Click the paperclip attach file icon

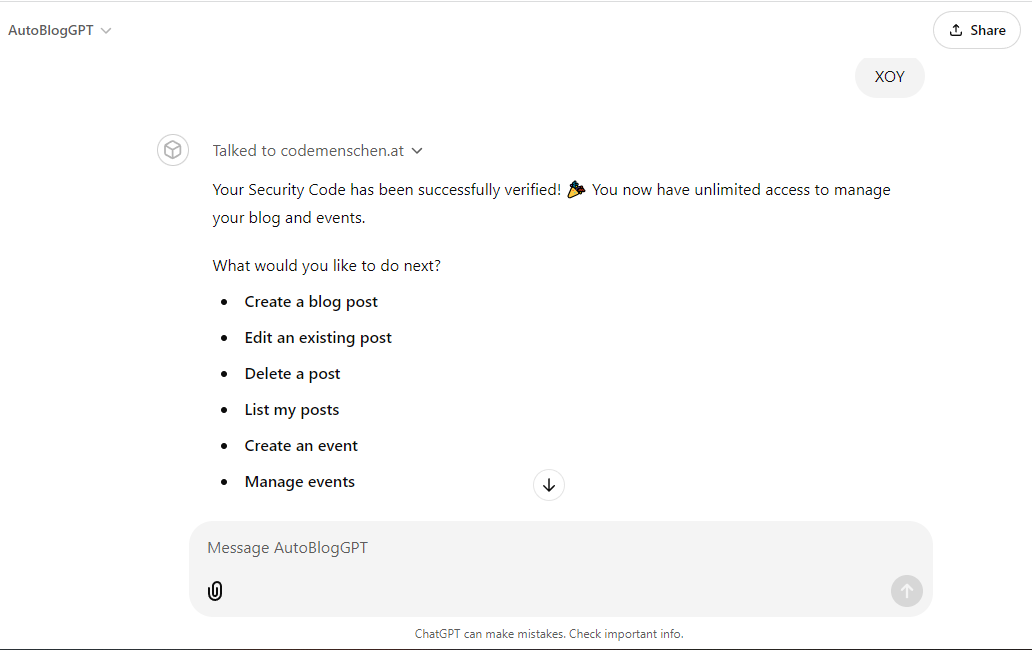215,591
